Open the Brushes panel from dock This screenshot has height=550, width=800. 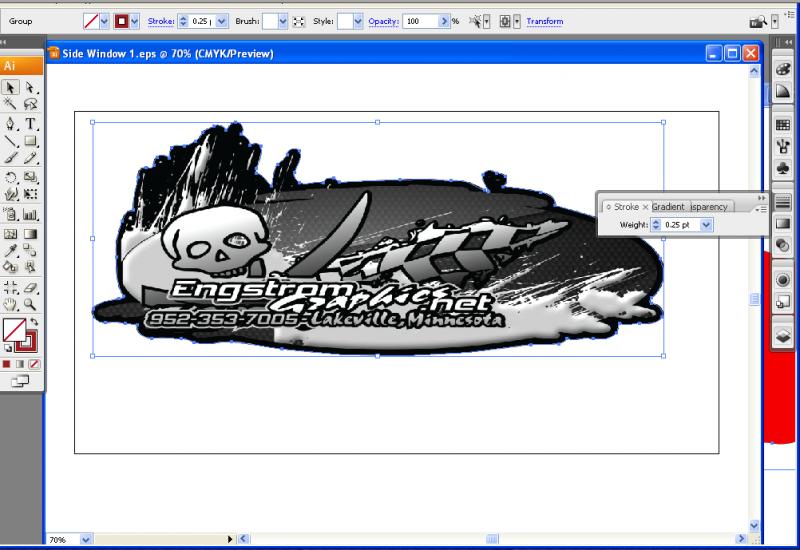click(783, 146)
